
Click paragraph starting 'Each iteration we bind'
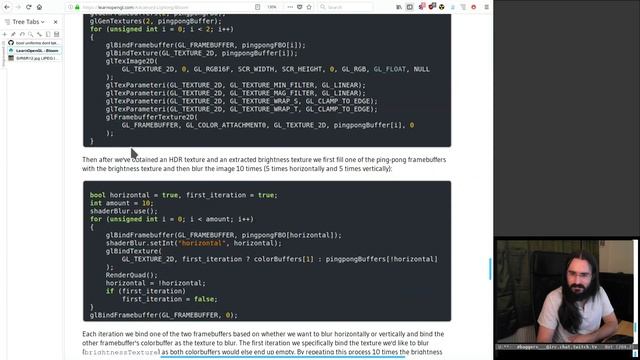(x=263, y=343)
